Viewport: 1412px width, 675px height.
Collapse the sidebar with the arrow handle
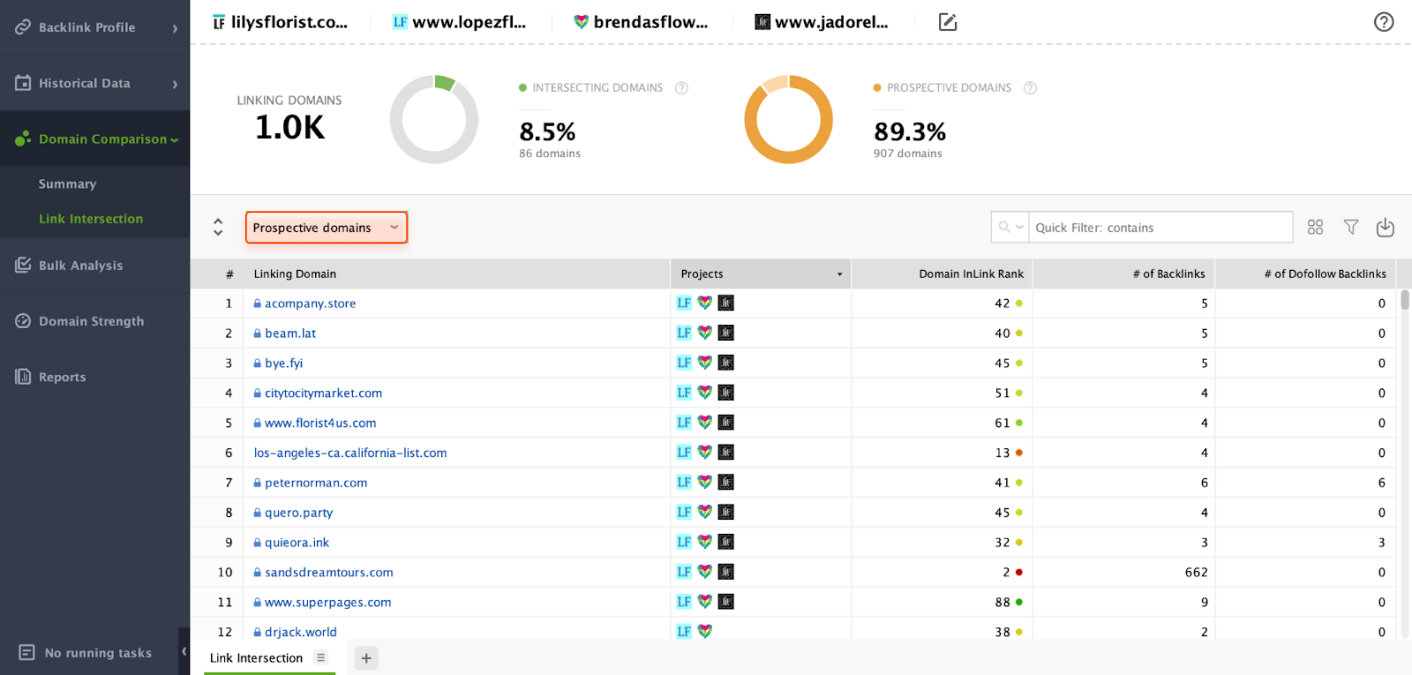pyautogui.click(x=184, y=651)
